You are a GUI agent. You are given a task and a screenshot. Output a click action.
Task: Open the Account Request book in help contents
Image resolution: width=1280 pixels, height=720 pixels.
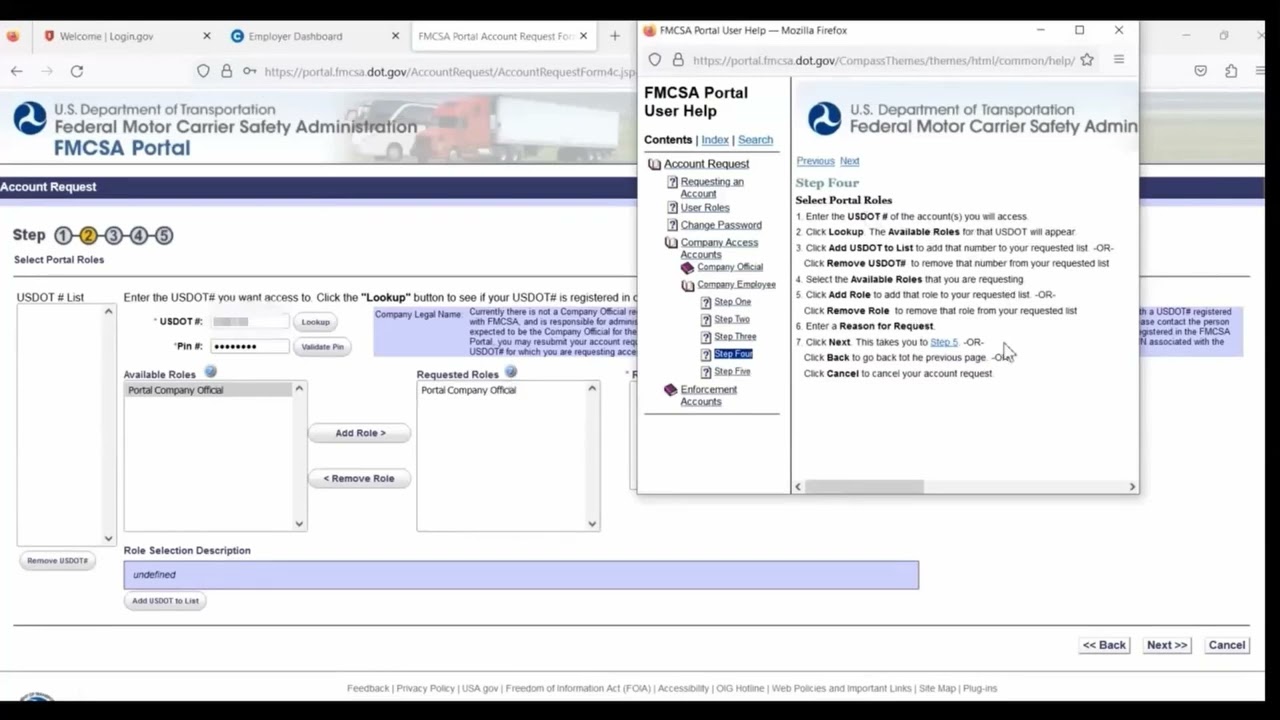[x=705, y=164]
